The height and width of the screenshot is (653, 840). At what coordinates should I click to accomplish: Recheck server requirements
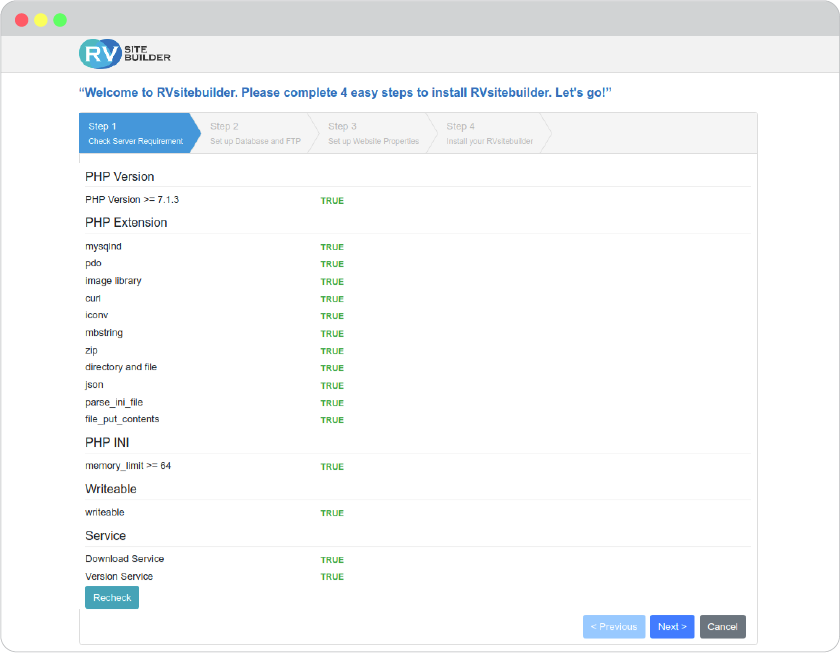tap(112, 597)
